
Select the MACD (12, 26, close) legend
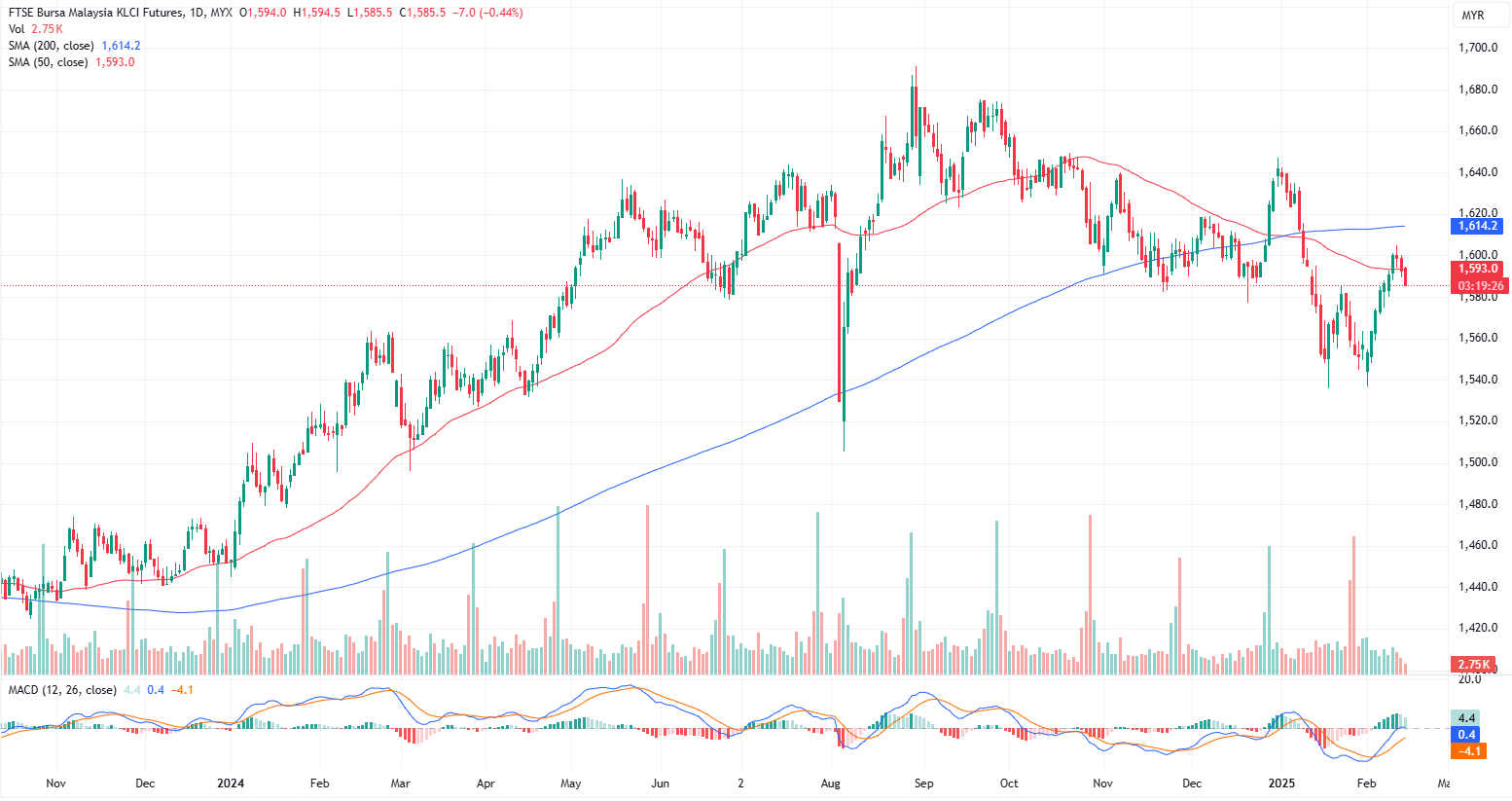(62, 690)
